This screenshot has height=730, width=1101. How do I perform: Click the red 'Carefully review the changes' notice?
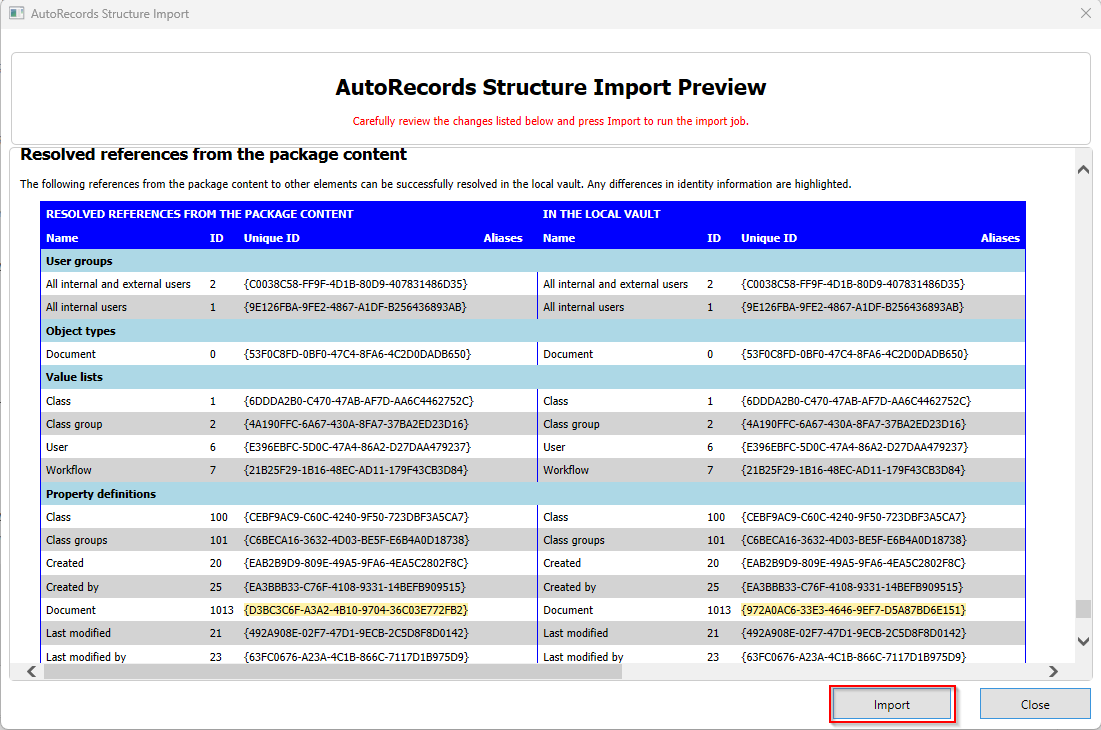[x=550, y=121]
